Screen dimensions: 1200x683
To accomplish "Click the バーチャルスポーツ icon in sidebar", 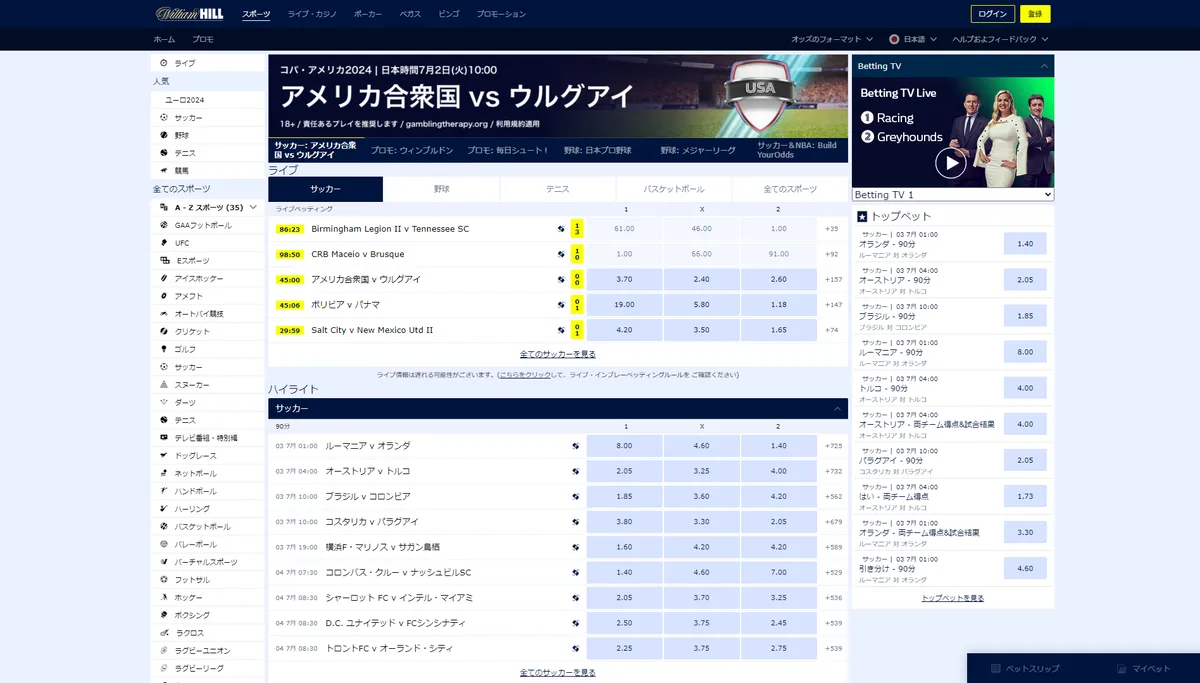I will click(164, 562).
